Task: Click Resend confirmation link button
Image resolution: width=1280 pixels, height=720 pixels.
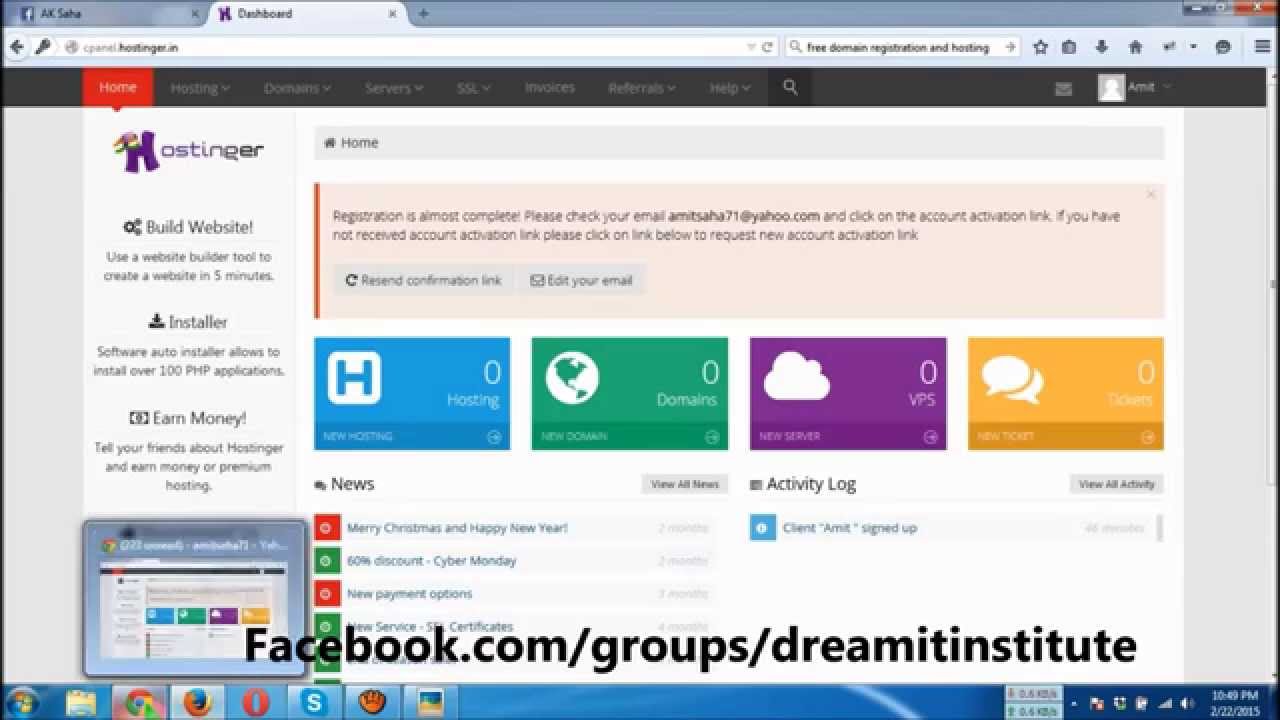Action: (424, 281)
